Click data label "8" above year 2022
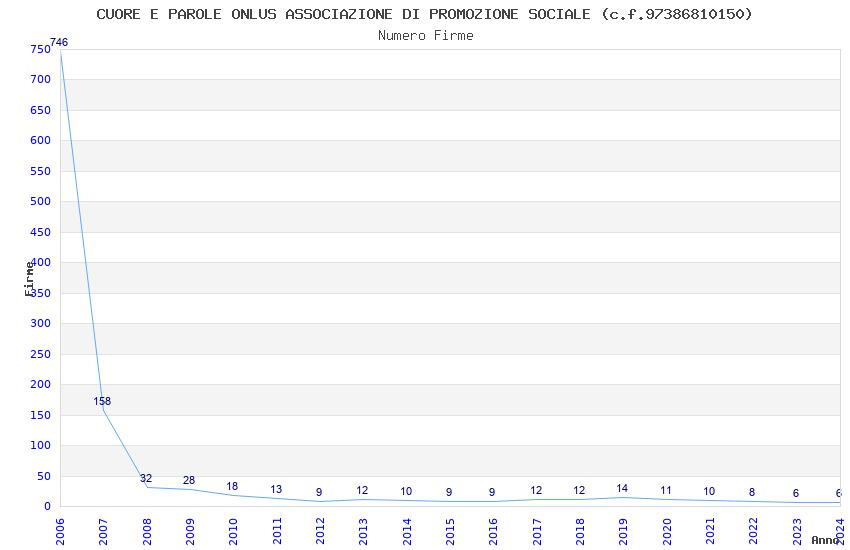The width and height of the screenshot is (850, 550). pos(752,492)
